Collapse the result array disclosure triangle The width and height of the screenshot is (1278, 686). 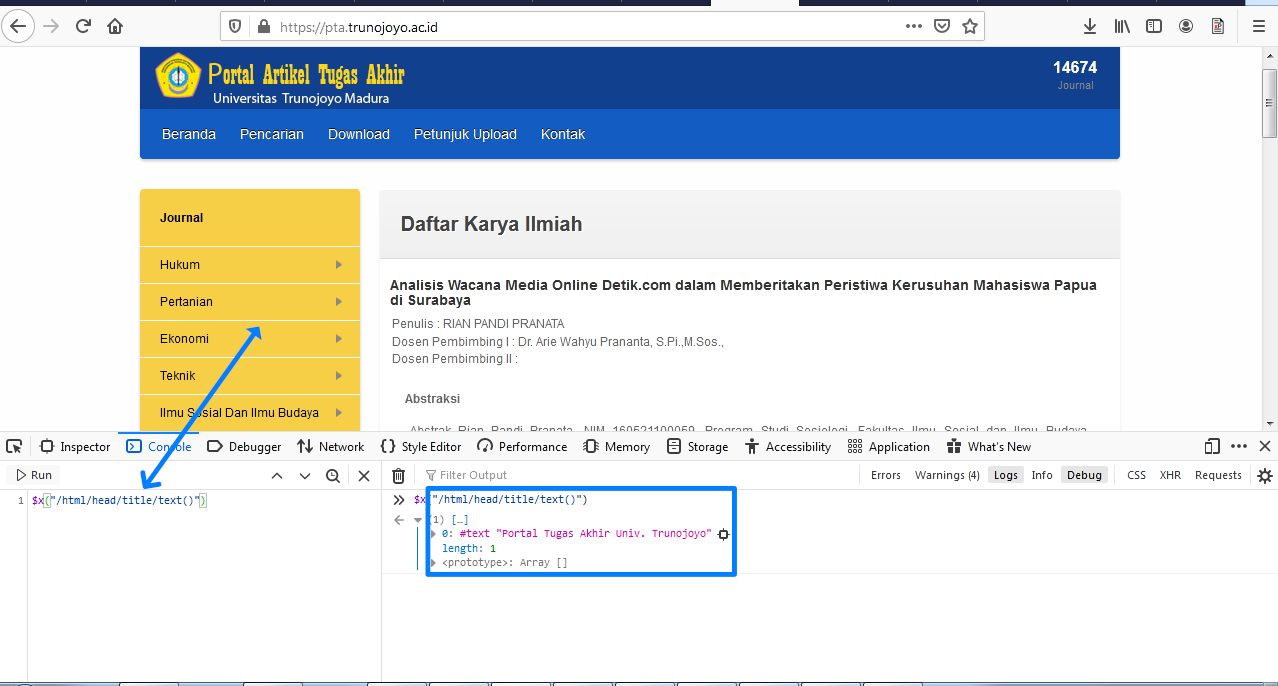(x=418, y=520)
